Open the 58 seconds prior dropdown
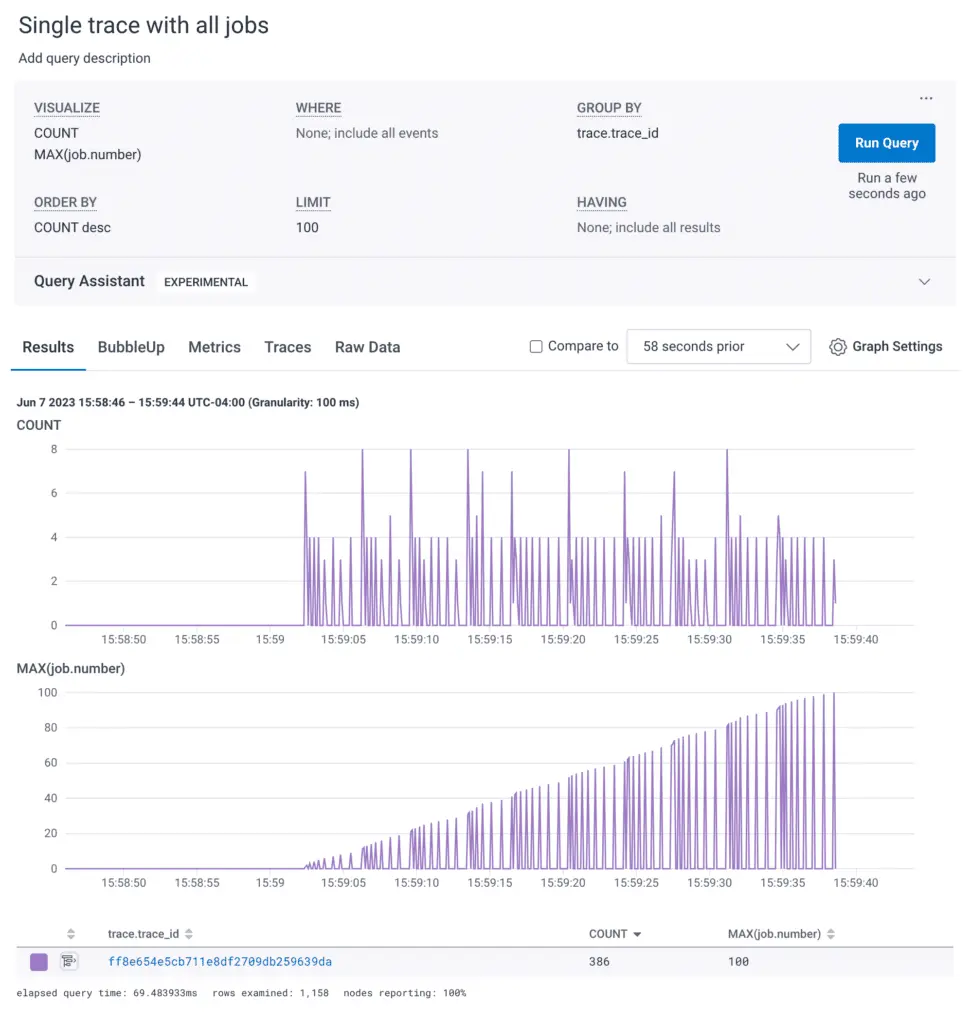Screen dimensions: 971x1024 click(718, 347)
